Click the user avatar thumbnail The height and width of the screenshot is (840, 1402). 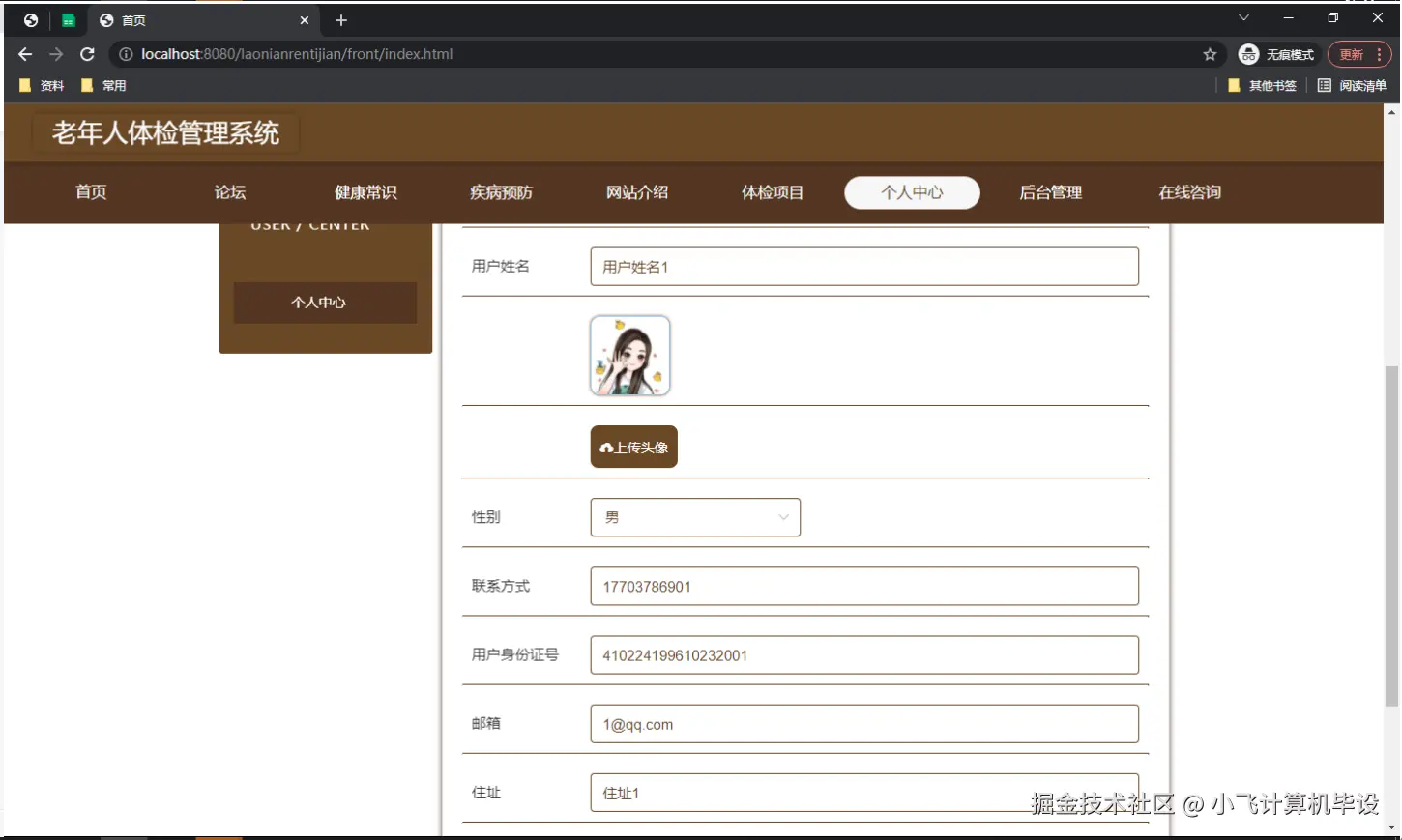tap(629, 355)
